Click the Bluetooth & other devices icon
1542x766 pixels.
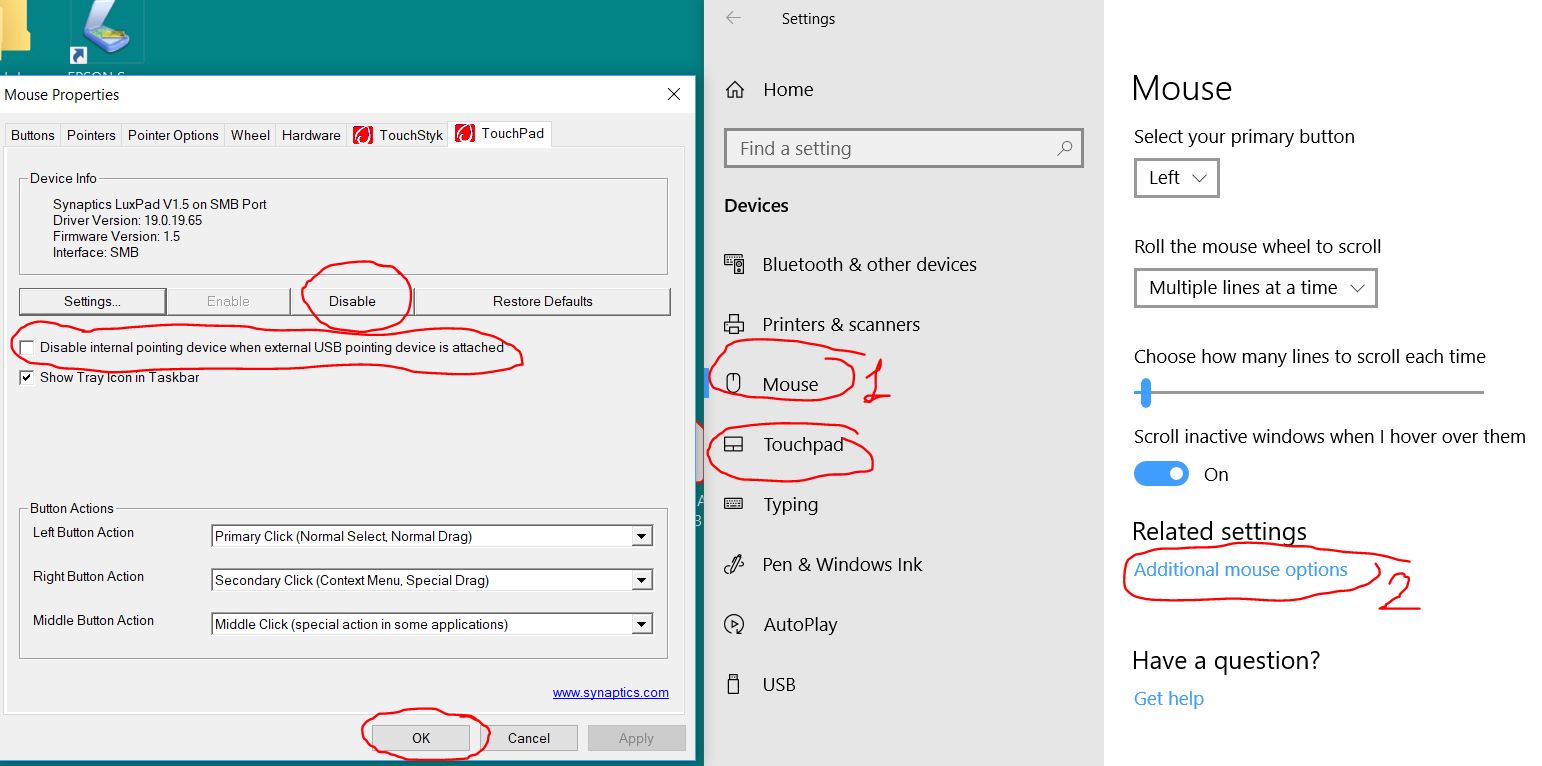coord(734,265)
